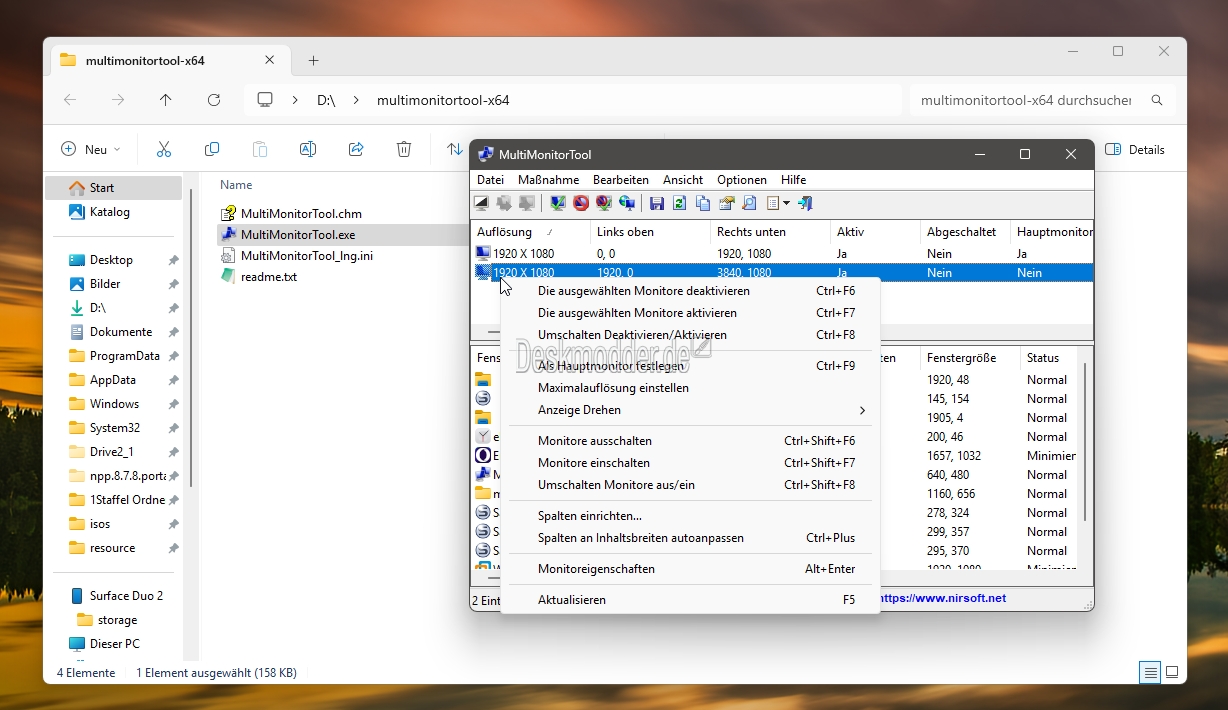Click the Explorer back arrow

point(70,100)
